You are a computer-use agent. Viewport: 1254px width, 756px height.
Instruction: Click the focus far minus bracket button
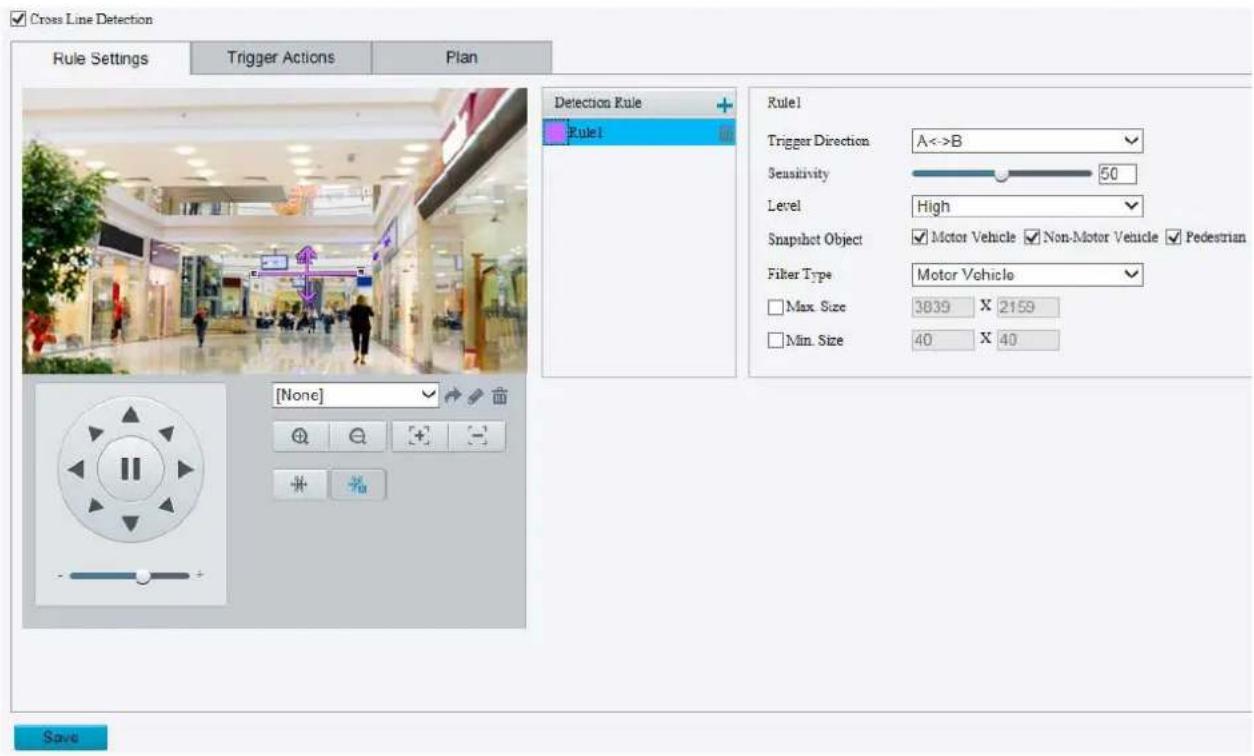point(477,436)
